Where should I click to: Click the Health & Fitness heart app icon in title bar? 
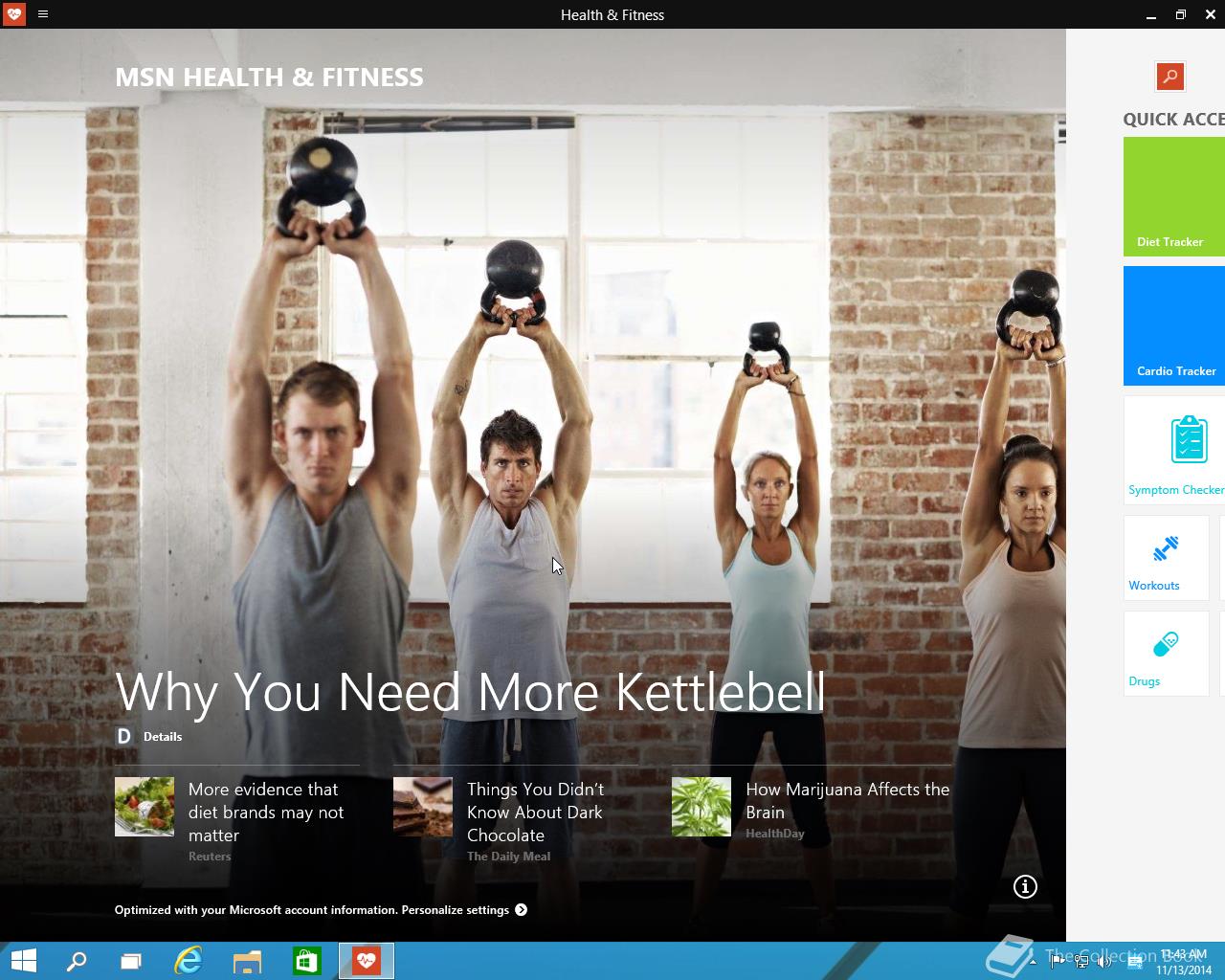[x=13, y=14]
